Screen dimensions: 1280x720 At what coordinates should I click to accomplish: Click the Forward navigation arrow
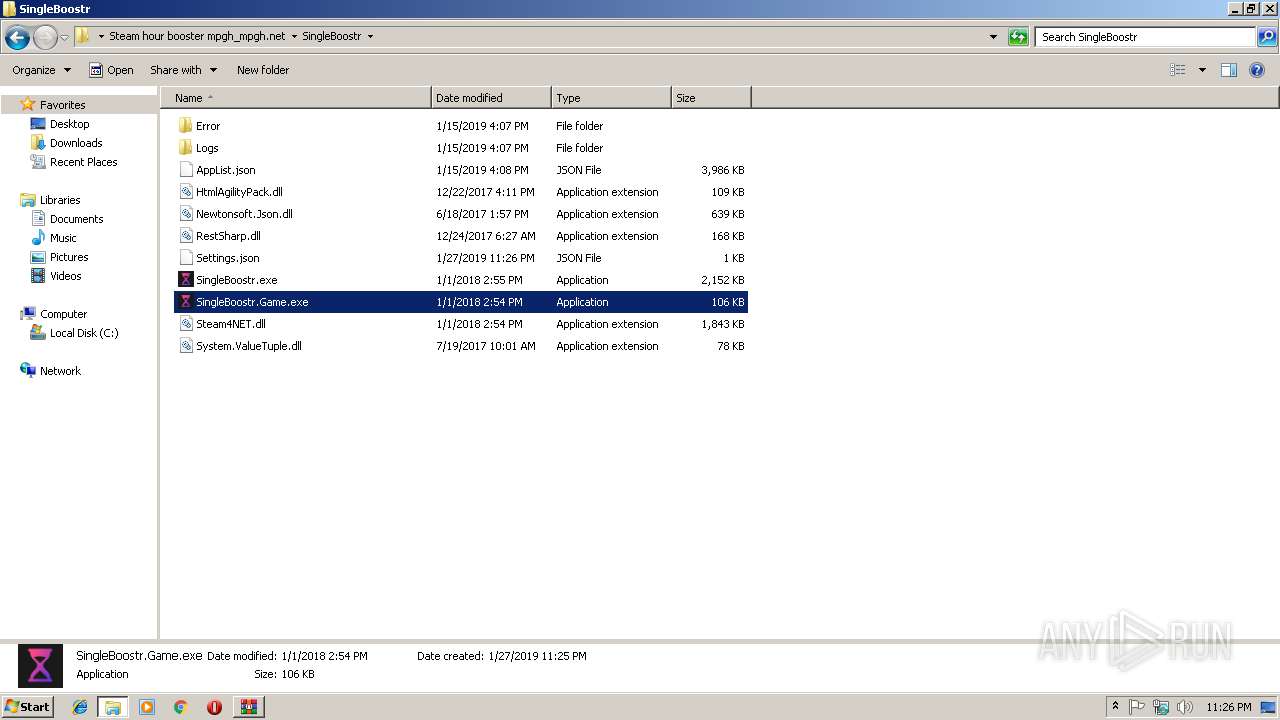pos(45,38)
